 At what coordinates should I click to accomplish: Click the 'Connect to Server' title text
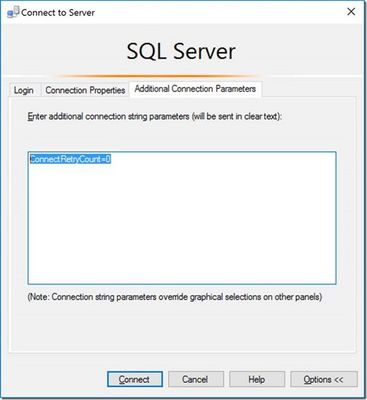[58, 13]
